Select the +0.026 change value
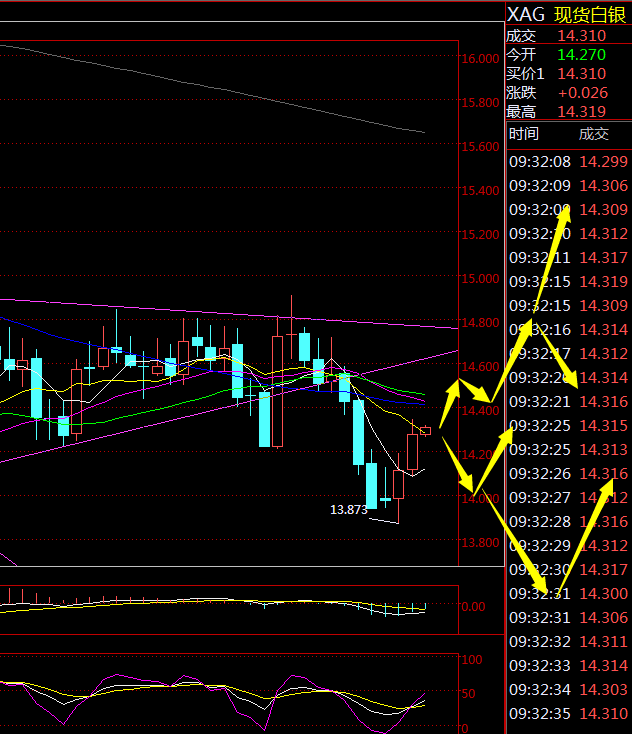This screenshot has width=632, height=734. point(583,93)
